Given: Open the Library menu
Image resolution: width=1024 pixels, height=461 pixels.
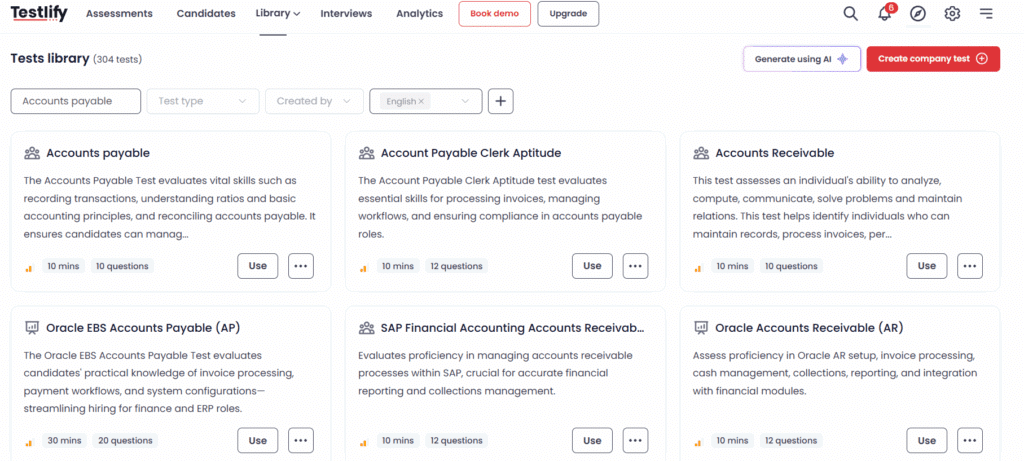Looking at the screenshot, I should pos(278,14).
